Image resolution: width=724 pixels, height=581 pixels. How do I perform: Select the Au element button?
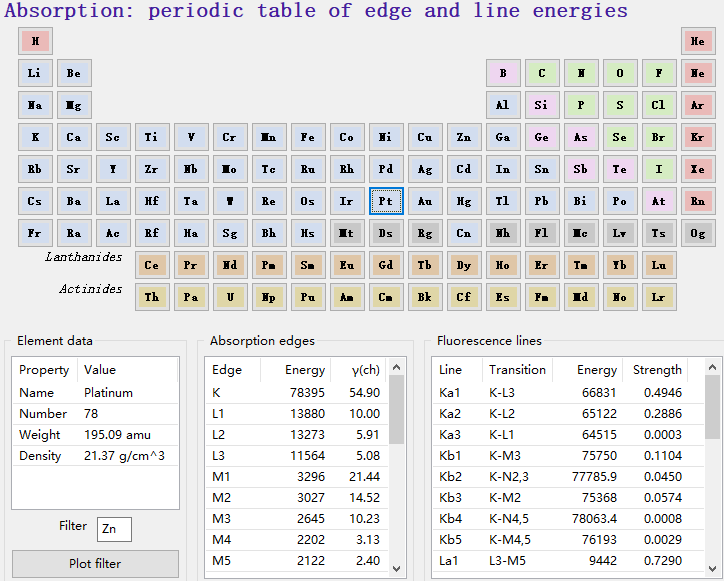[x=425, y=201]
